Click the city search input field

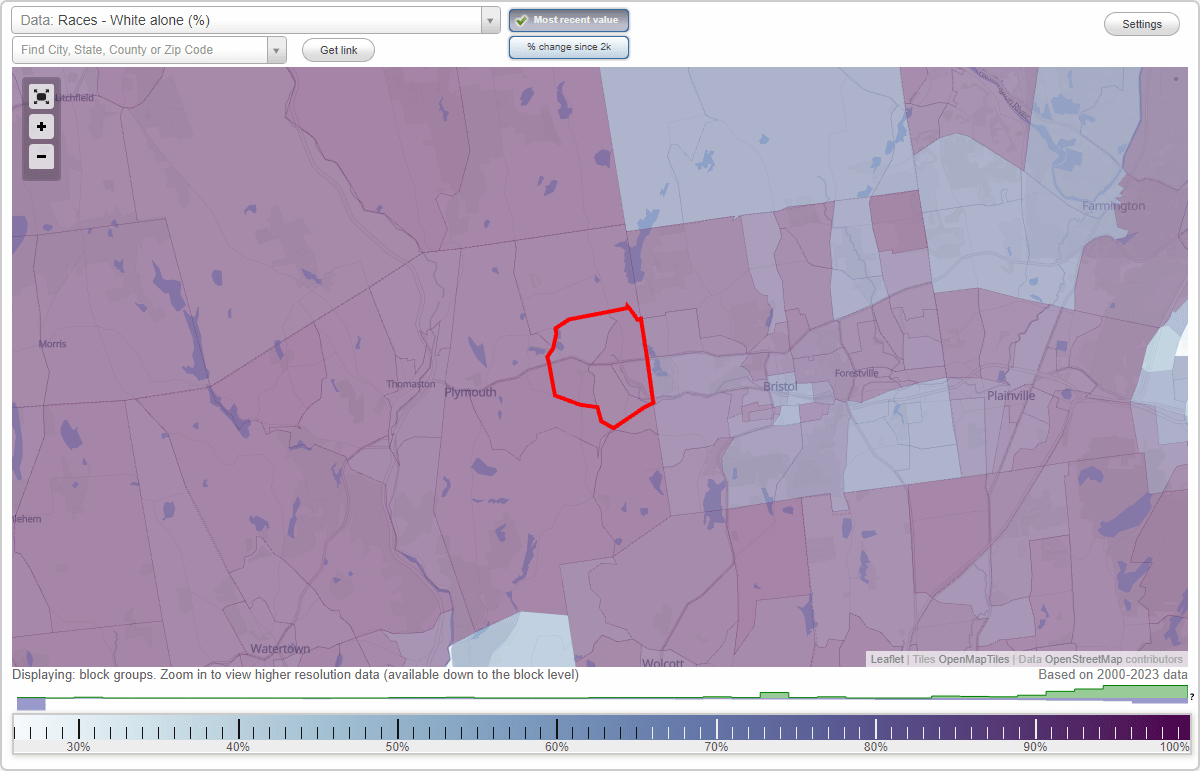coord(140,49)
